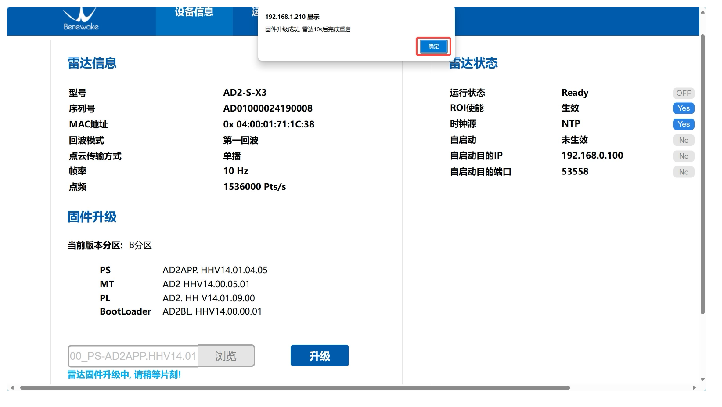Click the "当前版本分区:" partition label
The image size is (722, 407).
95,245
